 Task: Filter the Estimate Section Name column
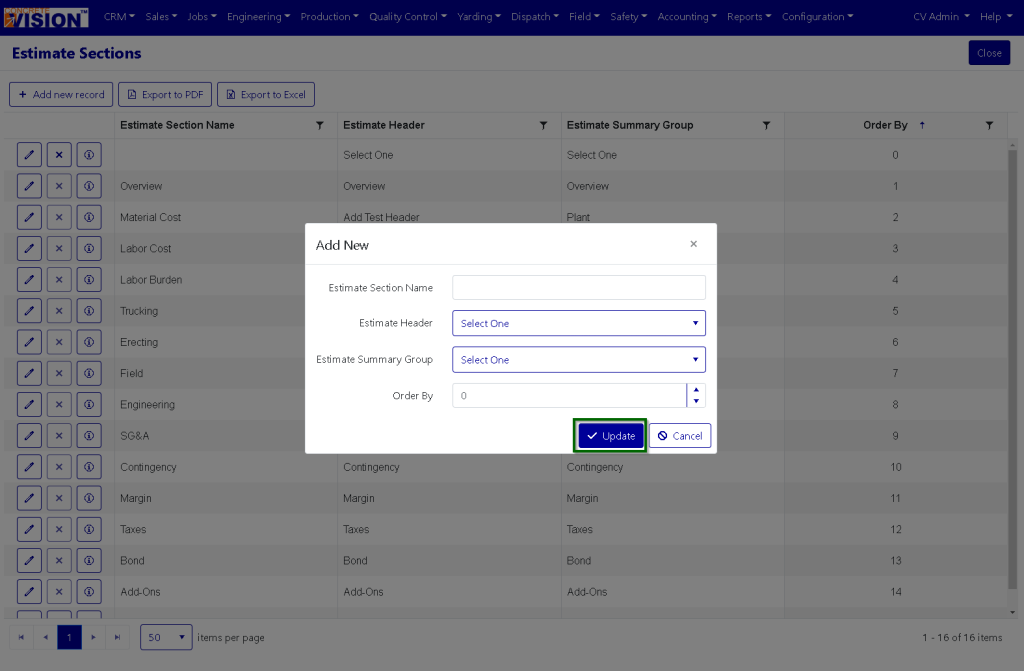pyautogui.click(x=320, y=125)
